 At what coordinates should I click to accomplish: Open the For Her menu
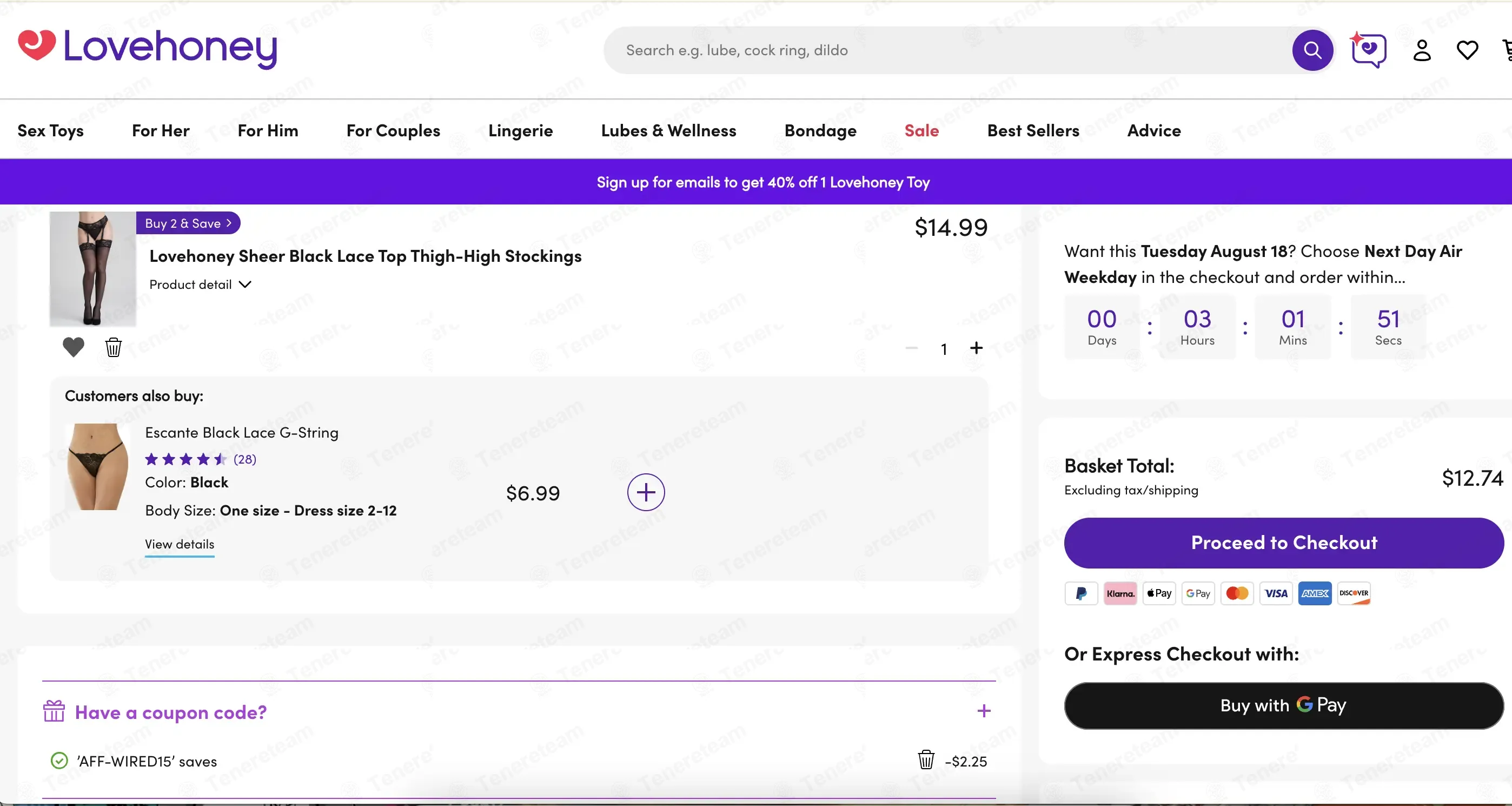point(161,130)
